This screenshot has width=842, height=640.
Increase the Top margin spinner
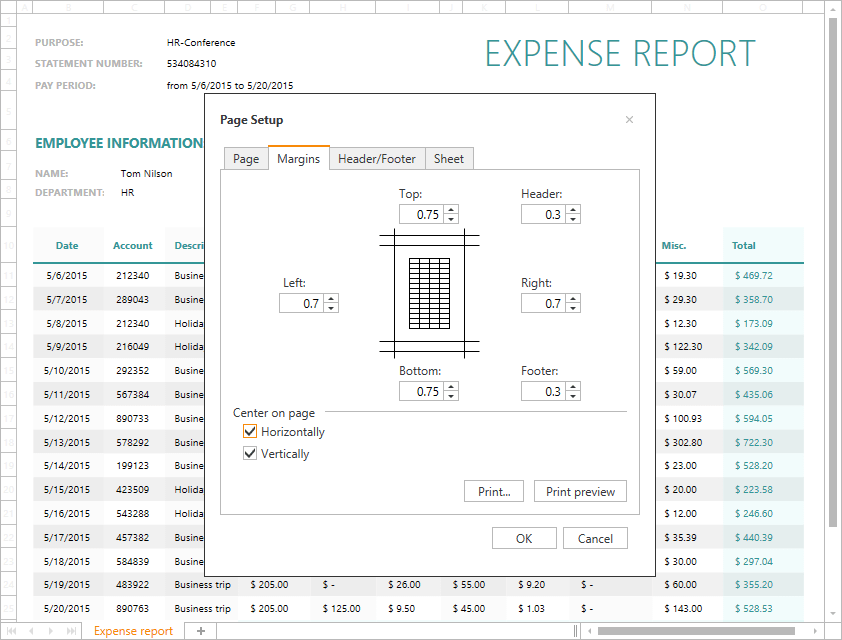click(x=451, y=210)
